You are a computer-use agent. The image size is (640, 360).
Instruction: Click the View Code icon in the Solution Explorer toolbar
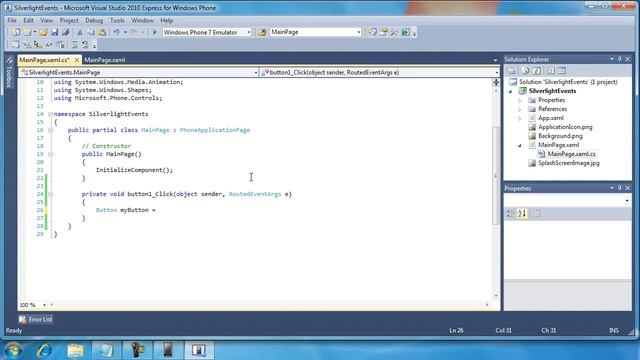click(x=551, y=71)
